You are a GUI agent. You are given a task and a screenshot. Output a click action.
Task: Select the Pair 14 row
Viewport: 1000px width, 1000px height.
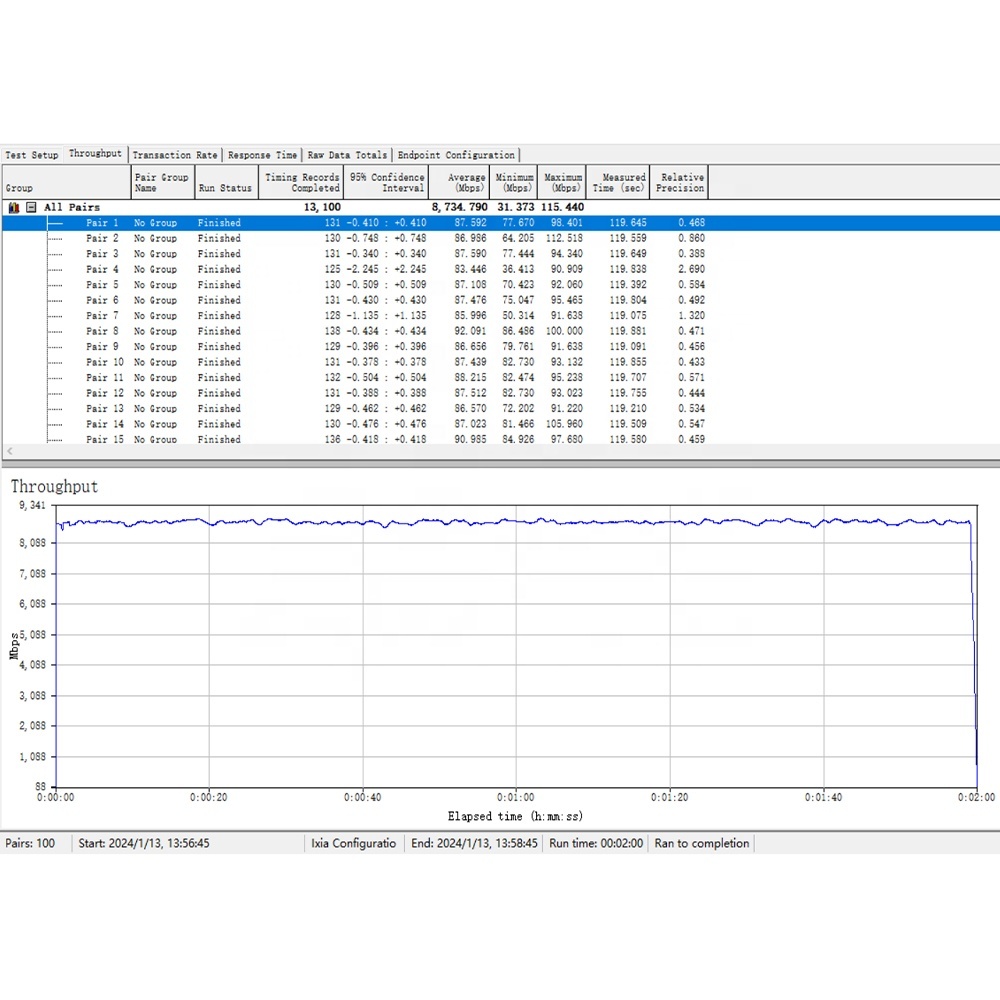click(x=501, y=424)
